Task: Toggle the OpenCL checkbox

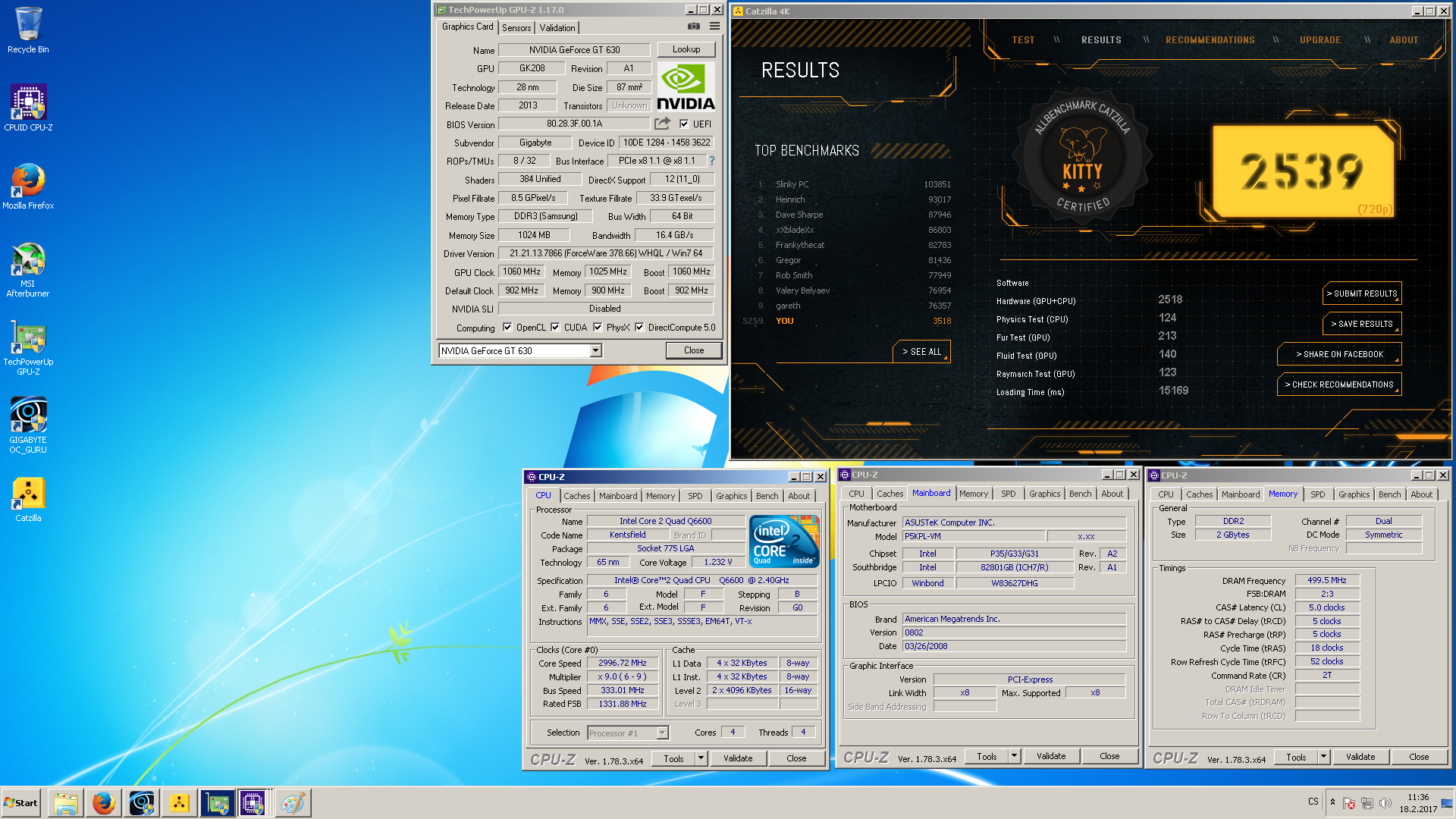Action: (507, 328)
